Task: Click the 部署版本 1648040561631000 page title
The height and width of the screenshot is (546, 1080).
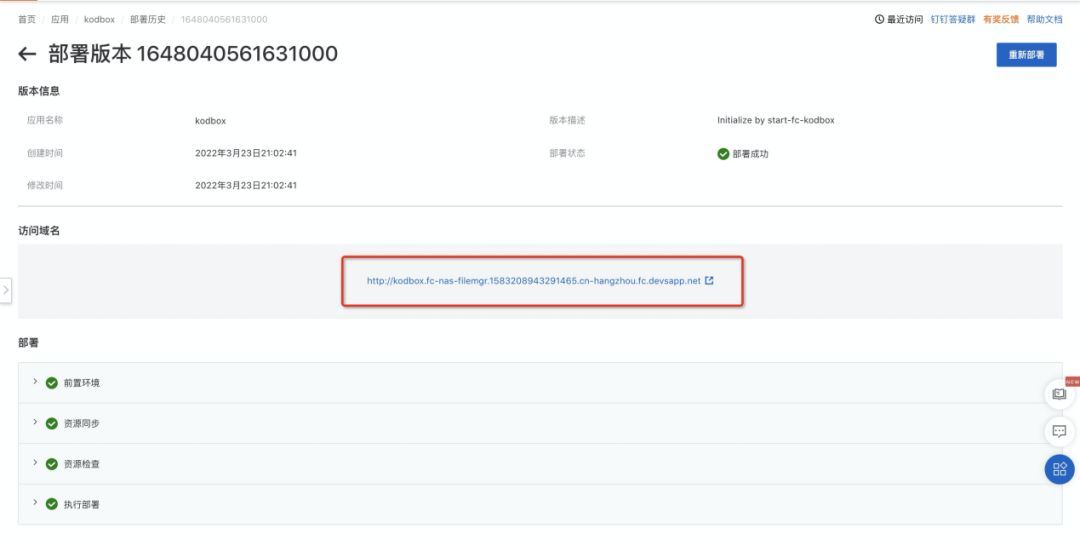Action: click(193, 54)
